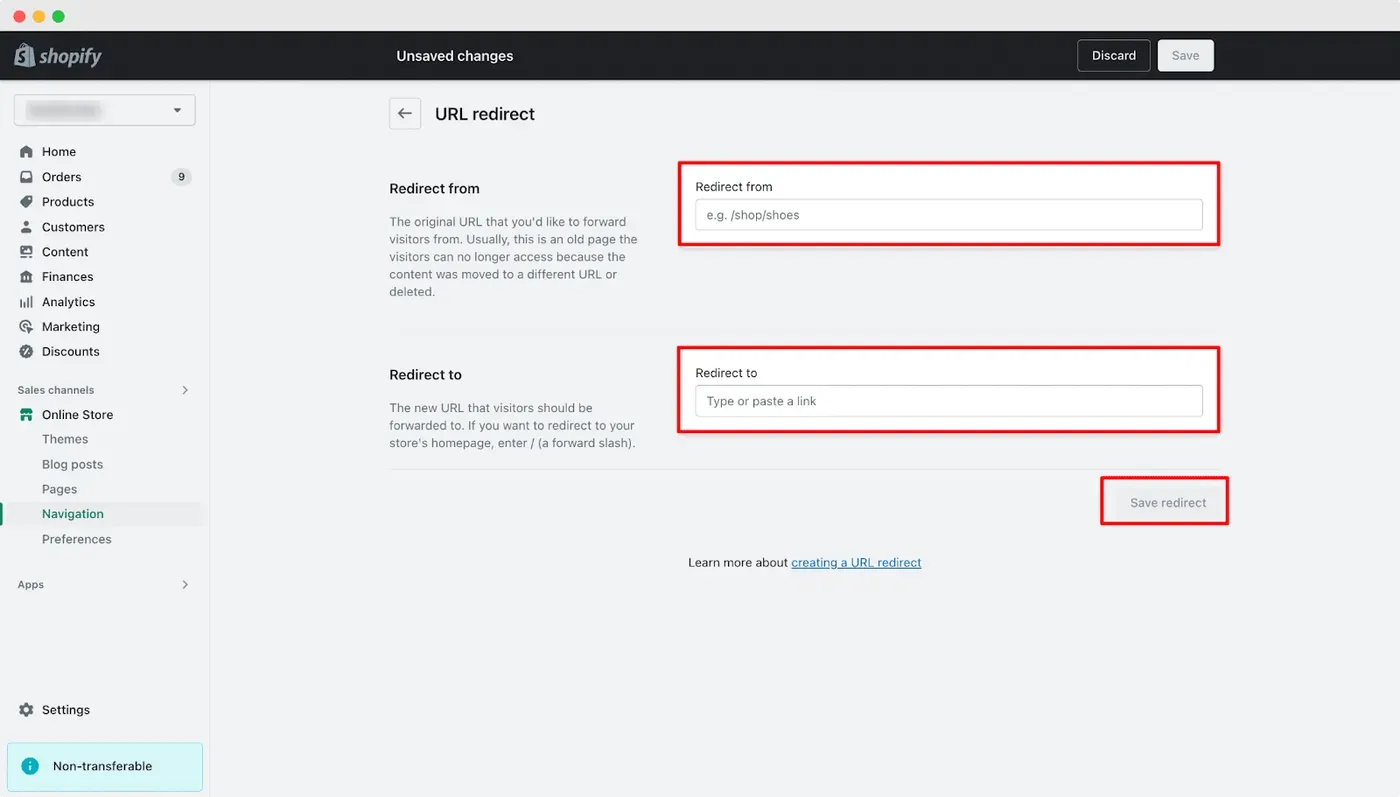Go back using the left arrow button

[405, 114]
